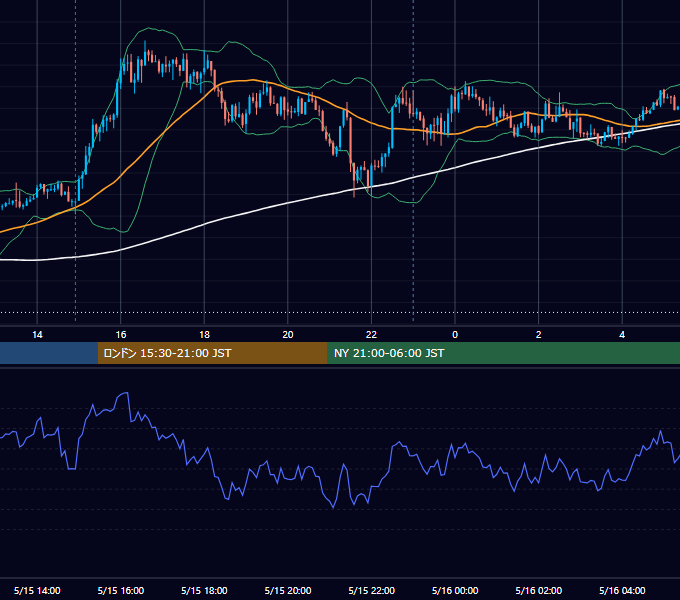Viewport: 680px width, 600px height.
Task: Click the 5/15 14:00 time label
Action: (37, 590)
